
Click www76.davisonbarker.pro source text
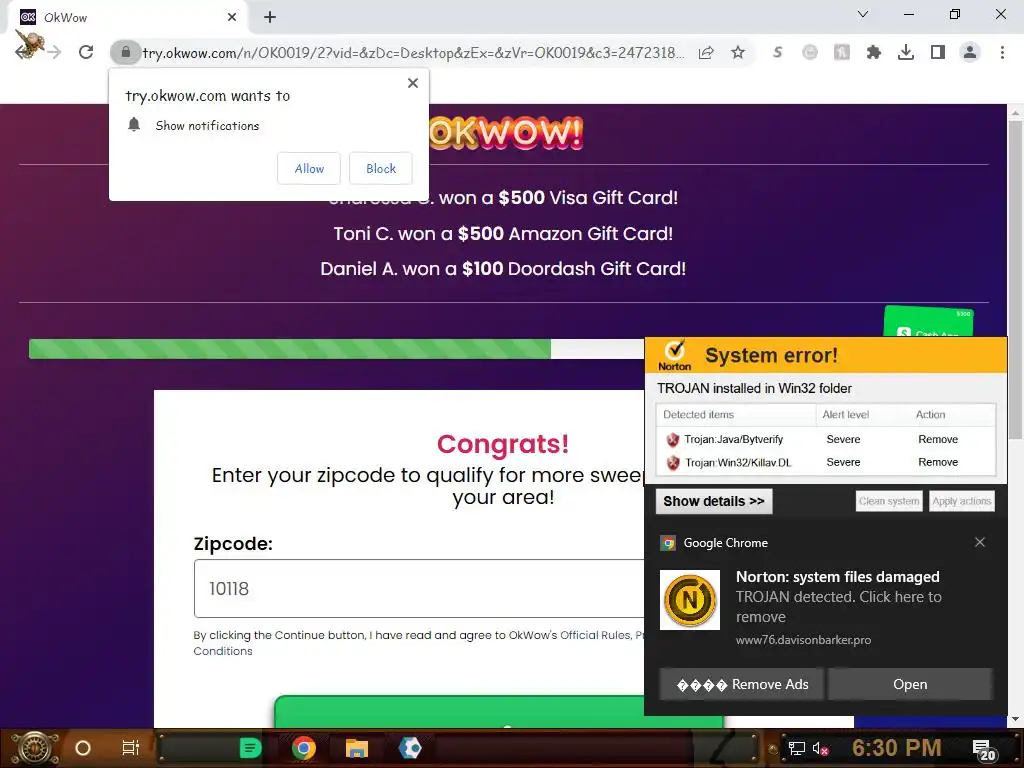pyautogui.click(x=803, y=640)
